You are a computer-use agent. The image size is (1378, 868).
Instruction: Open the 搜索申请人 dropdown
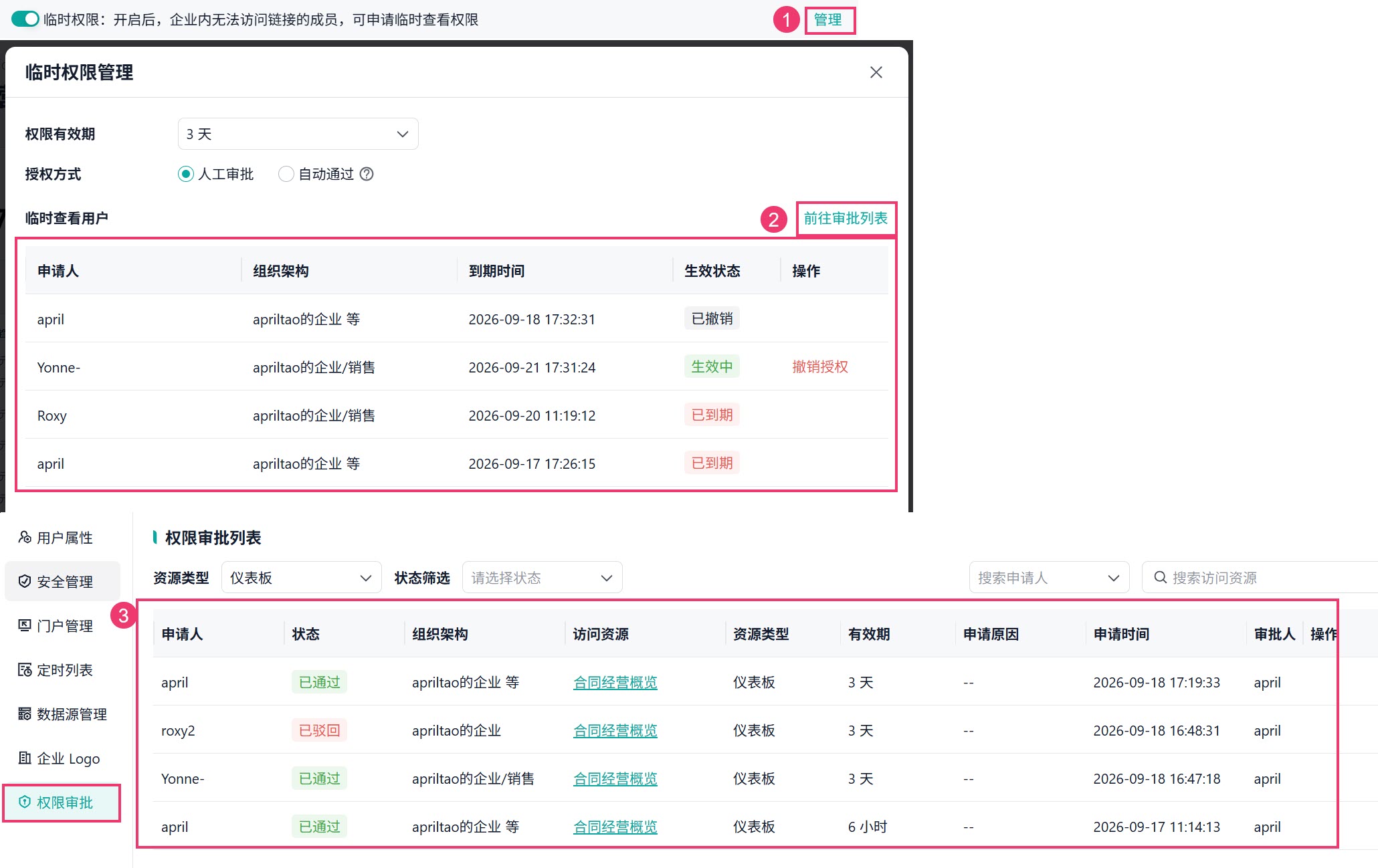click(x=1049, y=577)
